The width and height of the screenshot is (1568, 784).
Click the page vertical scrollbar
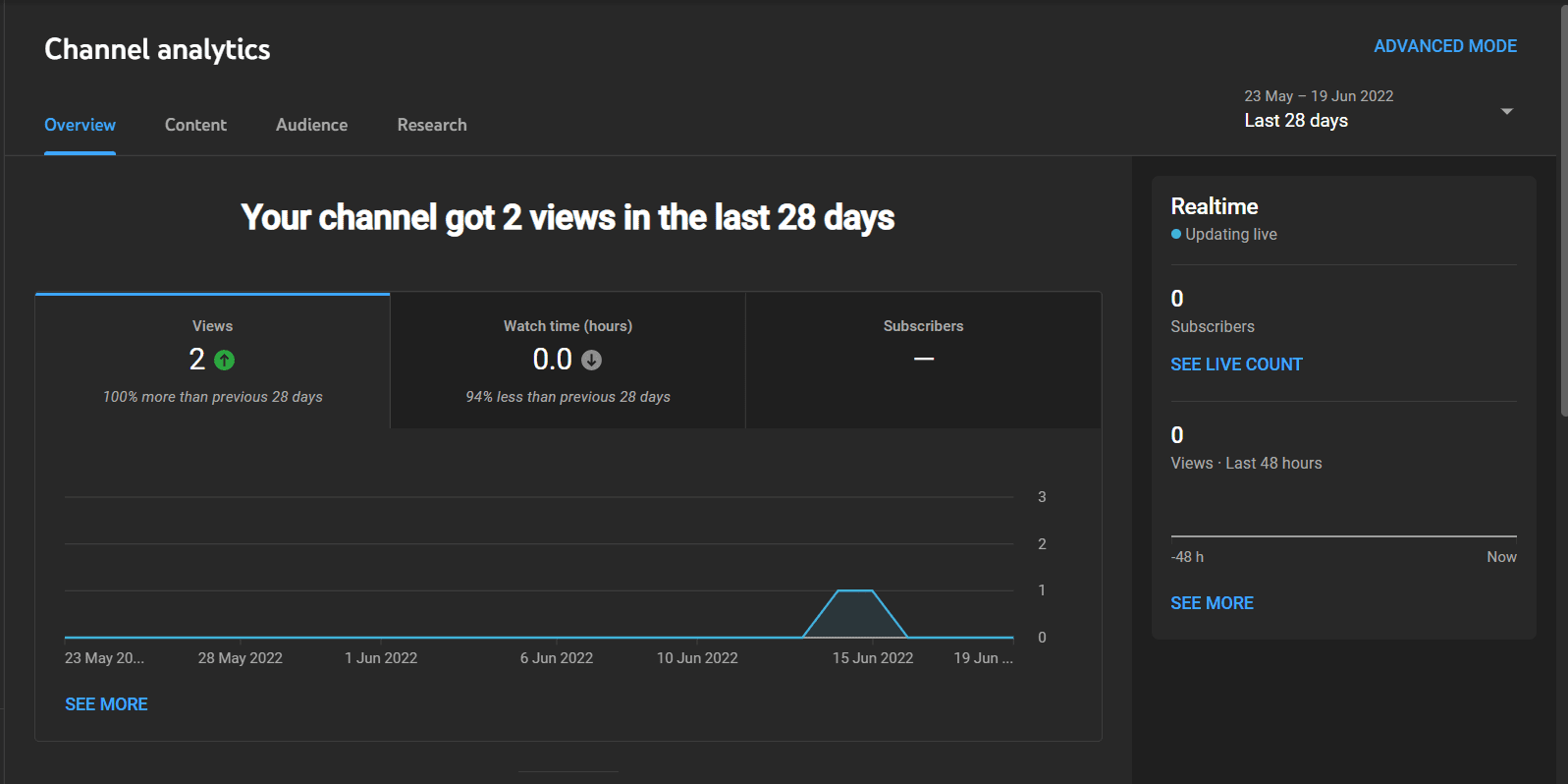click(1563, 211)
